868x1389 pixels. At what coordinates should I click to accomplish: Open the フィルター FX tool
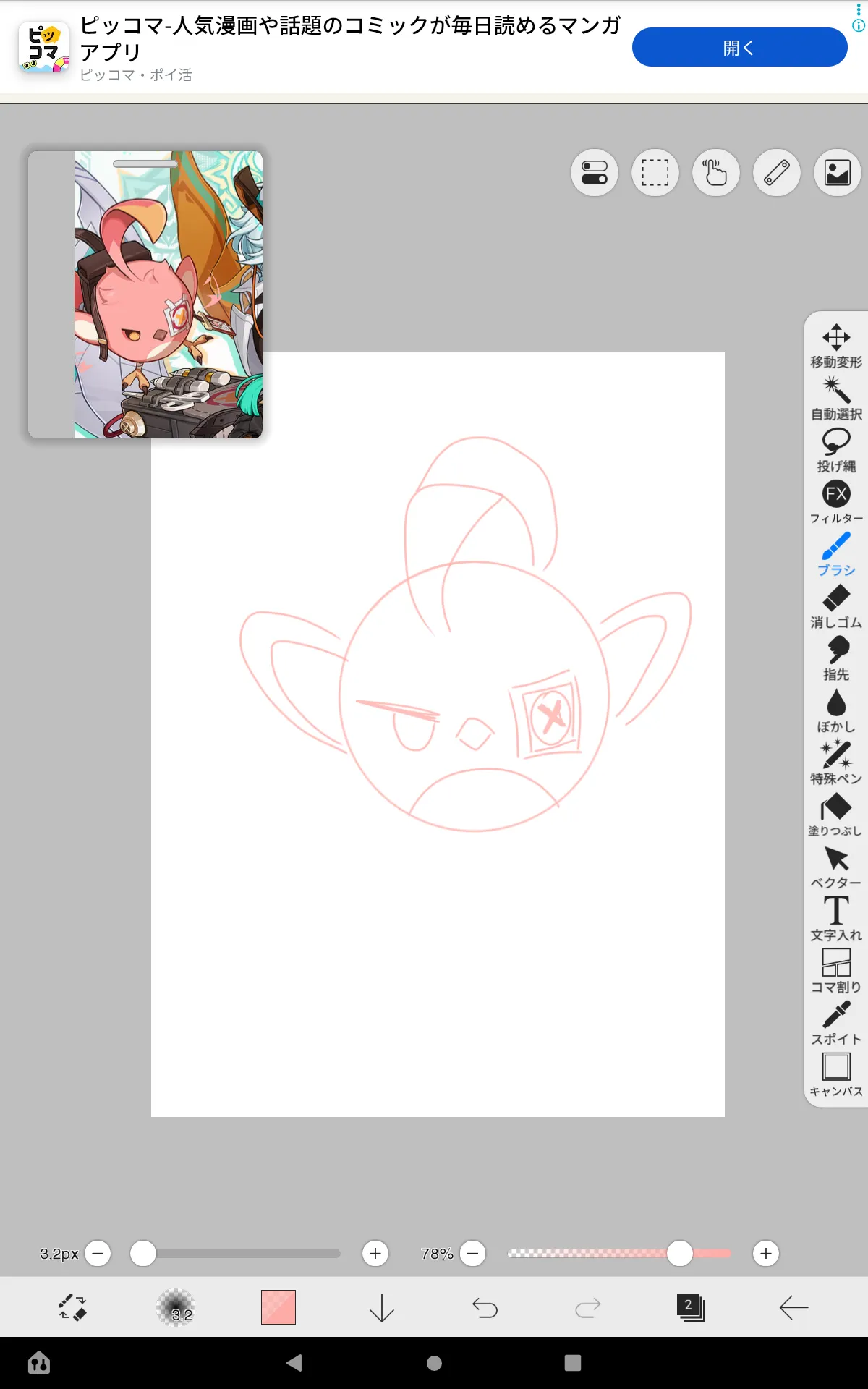point(836,502)
